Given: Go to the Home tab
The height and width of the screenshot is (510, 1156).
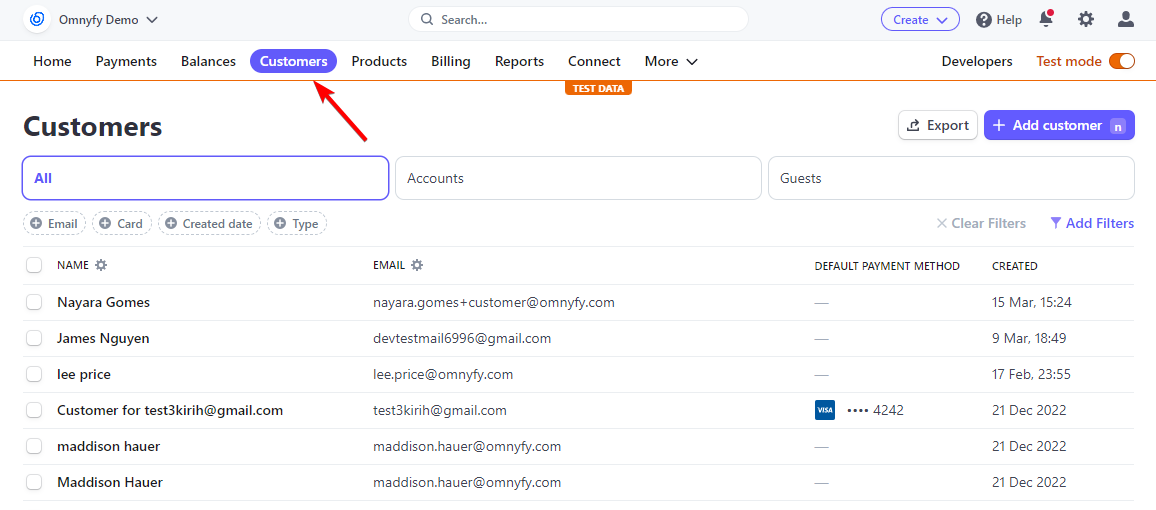Looking at the screenshot, I should 52,61.
